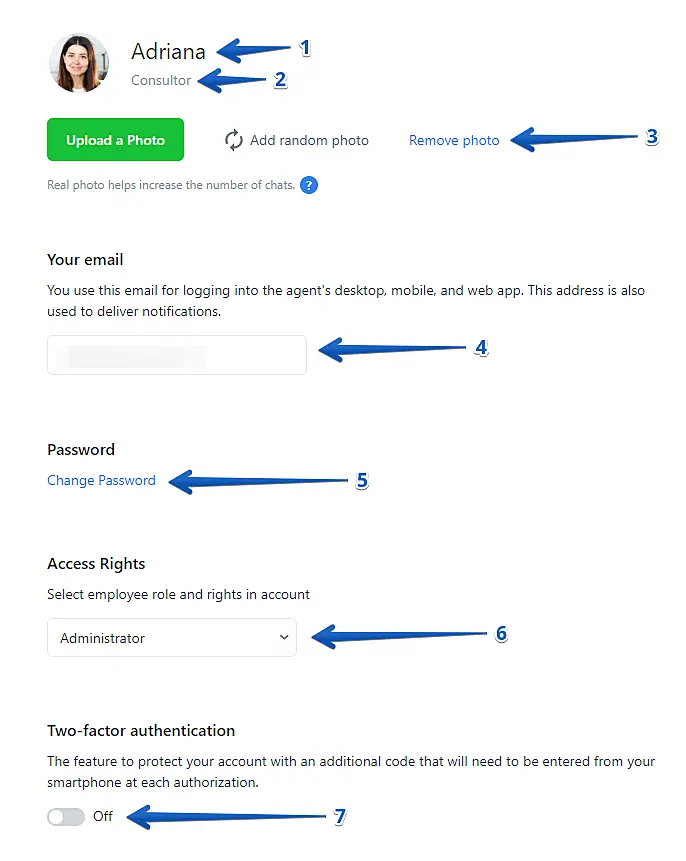The width and height of the screenshot is (686, 861).
Task: Click the Off label beside the toggle
Action: point(103,817)
